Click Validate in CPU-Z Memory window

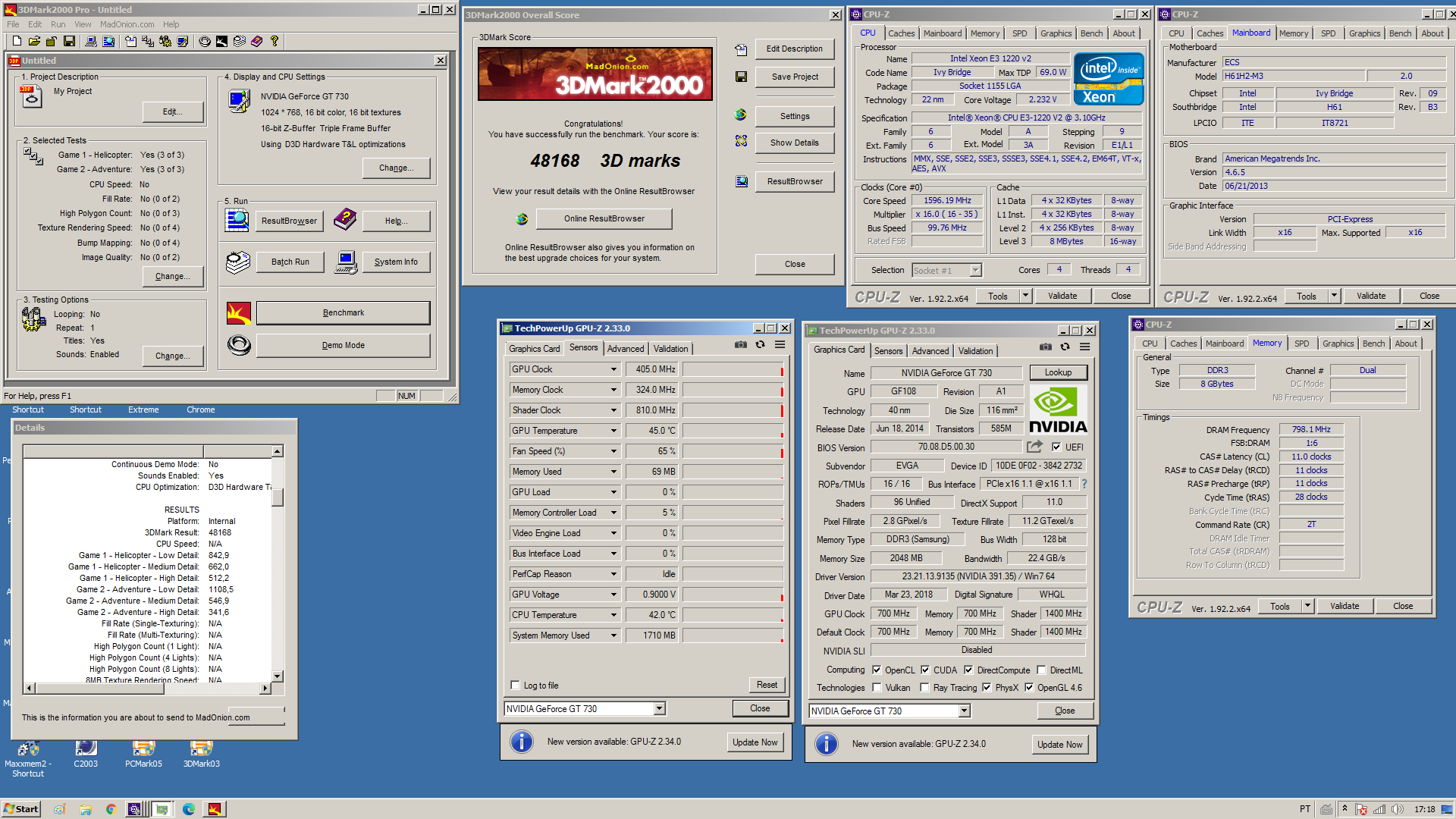pos(1344,606)
